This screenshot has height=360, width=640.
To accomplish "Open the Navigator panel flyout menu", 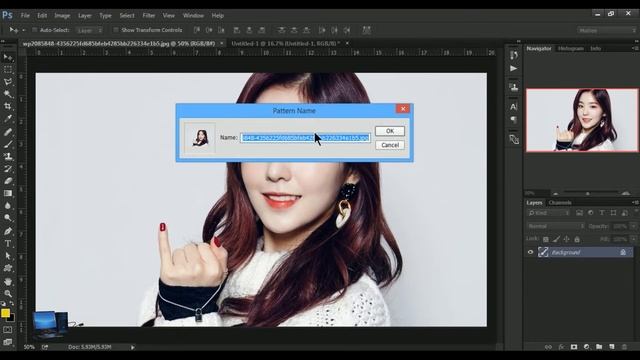I will click(x=635, y=48).
